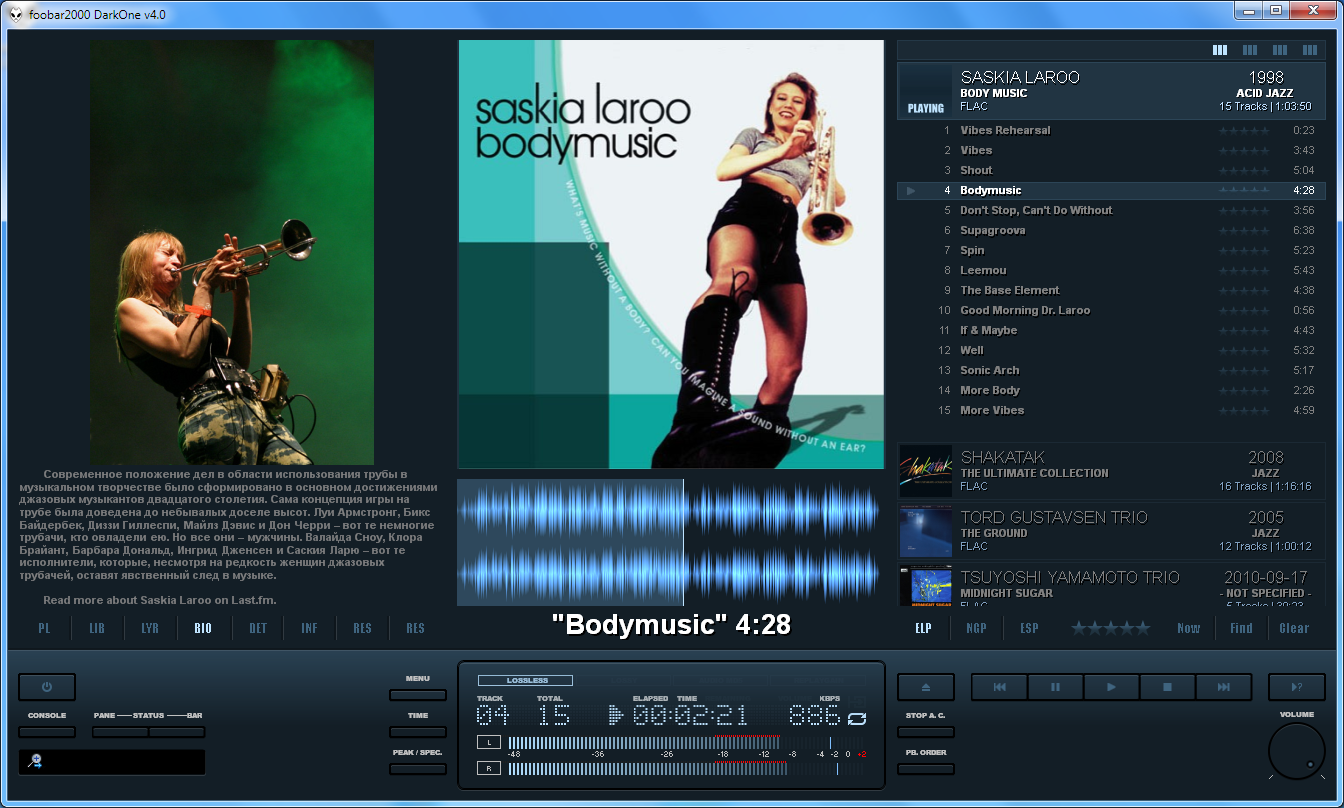The width and height of the screenshot is (1344, 808).
Task: Open the MENU selector panel
Action: (x=417, y=694)
